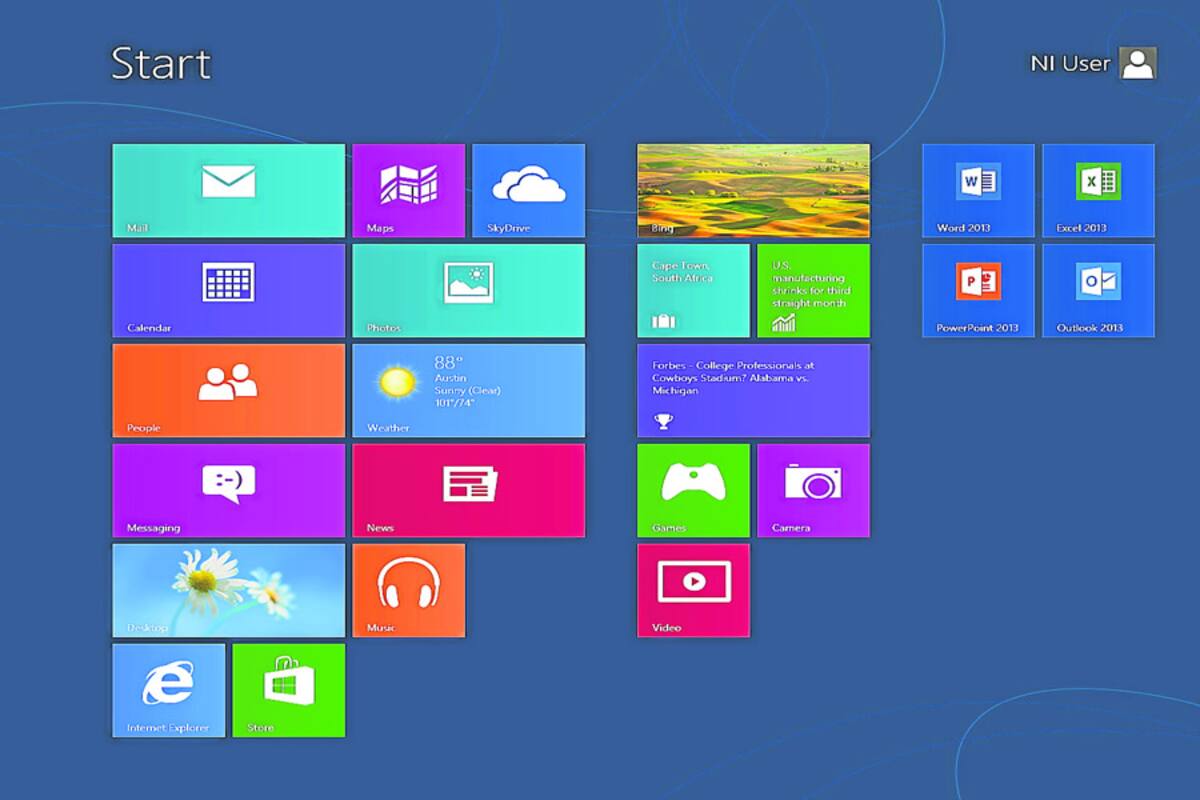Image resolution: width=1200 pixels, height=800 pixels.
Task: Launch the Maps app tile
Action: coord(408,190)
